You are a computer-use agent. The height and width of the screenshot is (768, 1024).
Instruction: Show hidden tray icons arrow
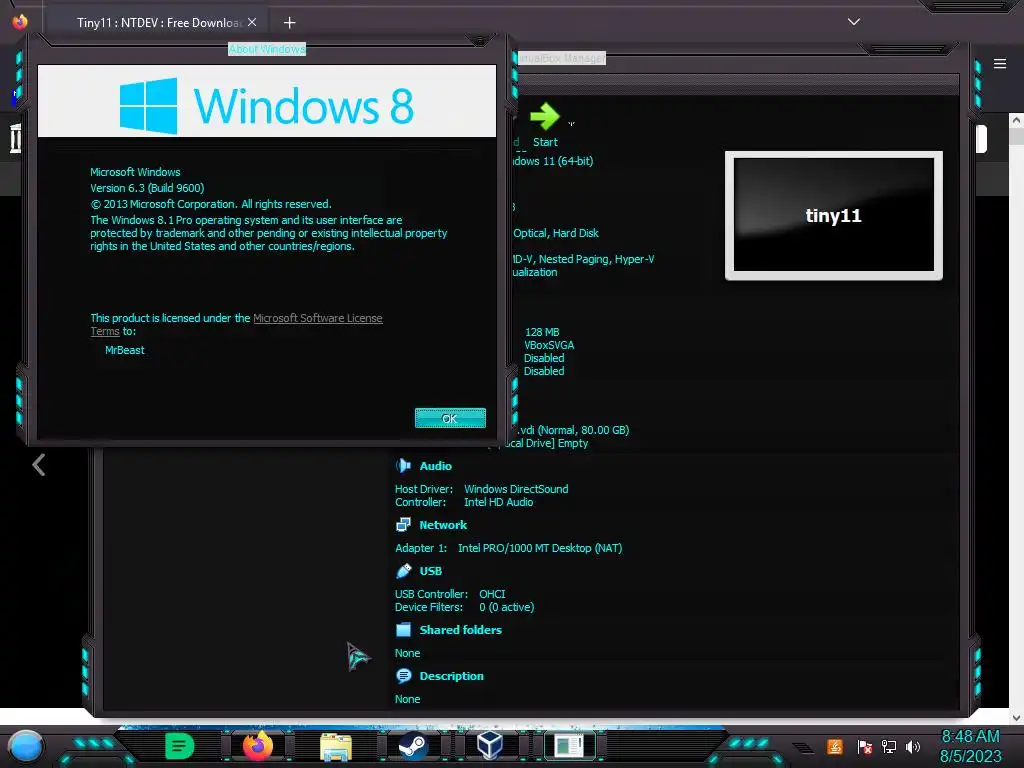[804, 748]
